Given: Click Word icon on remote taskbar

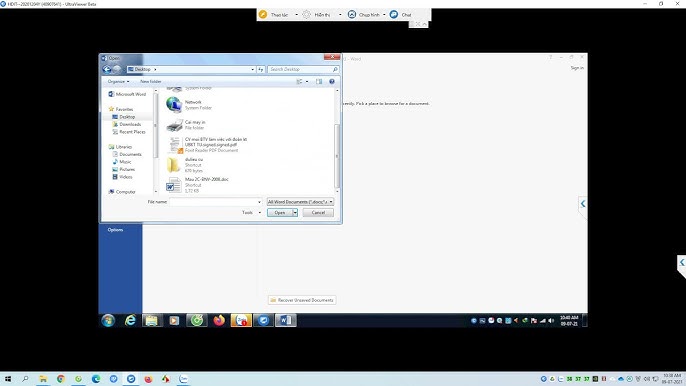Looking at the screenshot, I should (x=285, y=320).
